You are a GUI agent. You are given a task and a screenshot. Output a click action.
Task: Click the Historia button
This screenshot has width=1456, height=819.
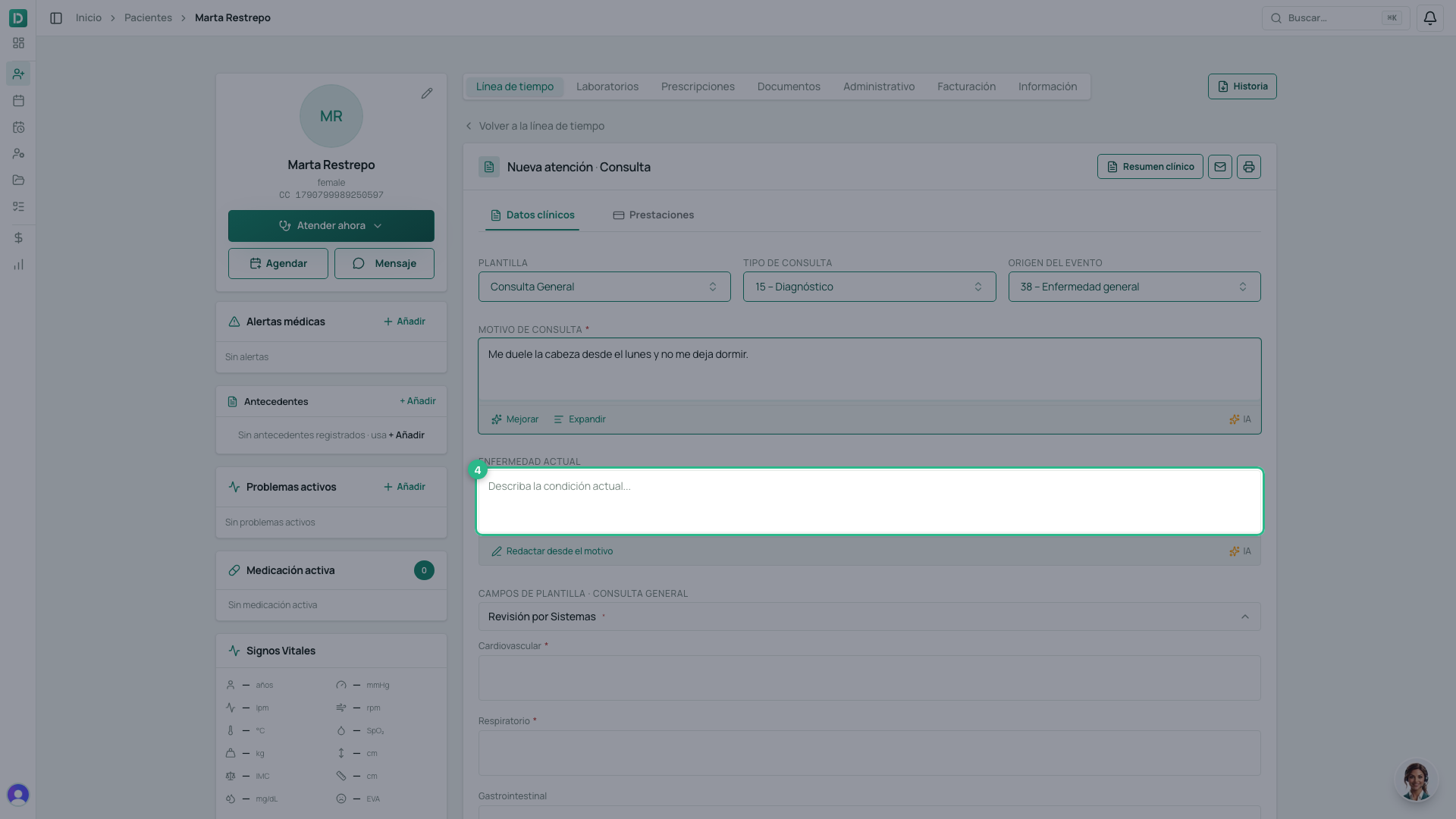click(x=1242, y=86)
